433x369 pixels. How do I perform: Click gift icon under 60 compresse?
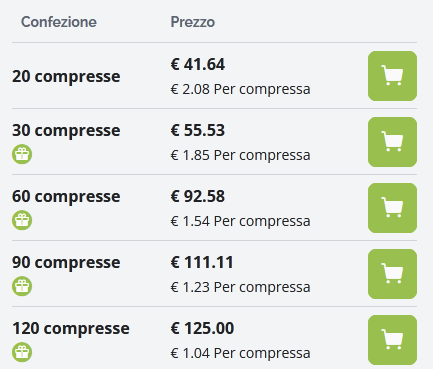tap(22, 220)
